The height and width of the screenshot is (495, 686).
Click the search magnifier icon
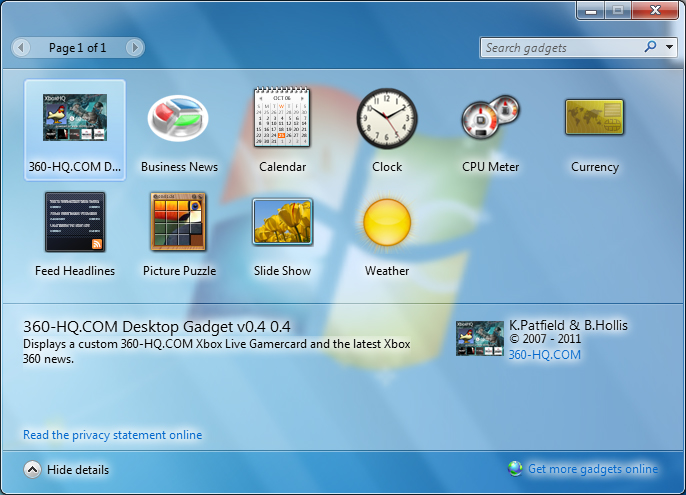pos(651,46)
